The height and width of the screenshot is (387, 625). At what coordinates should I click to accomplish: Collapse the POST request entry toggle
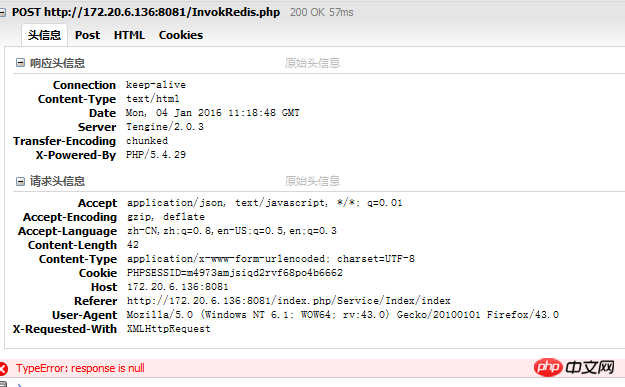(2, 13)
